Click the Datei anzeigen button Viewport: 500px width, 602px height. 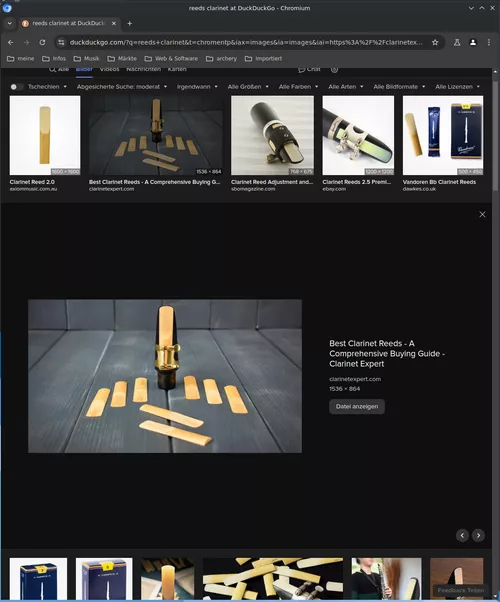(x=357, y=407)
